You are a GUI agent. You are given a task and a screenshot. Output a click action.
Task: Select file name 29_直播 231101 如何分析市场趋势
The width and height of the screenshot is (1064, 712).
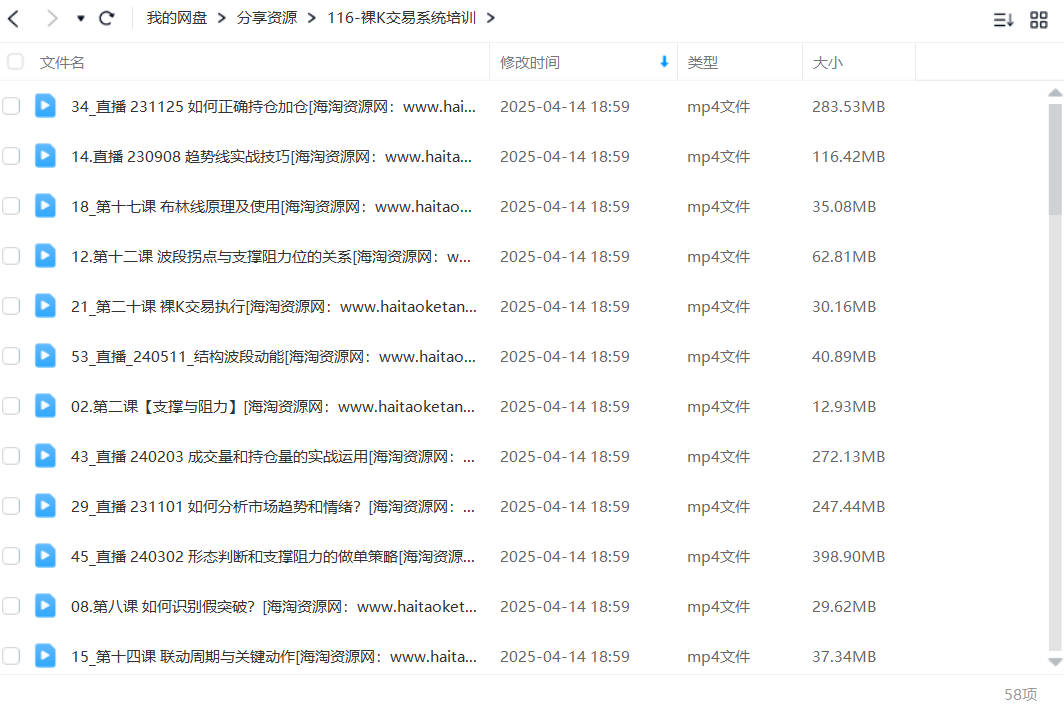tap(273, 506)
